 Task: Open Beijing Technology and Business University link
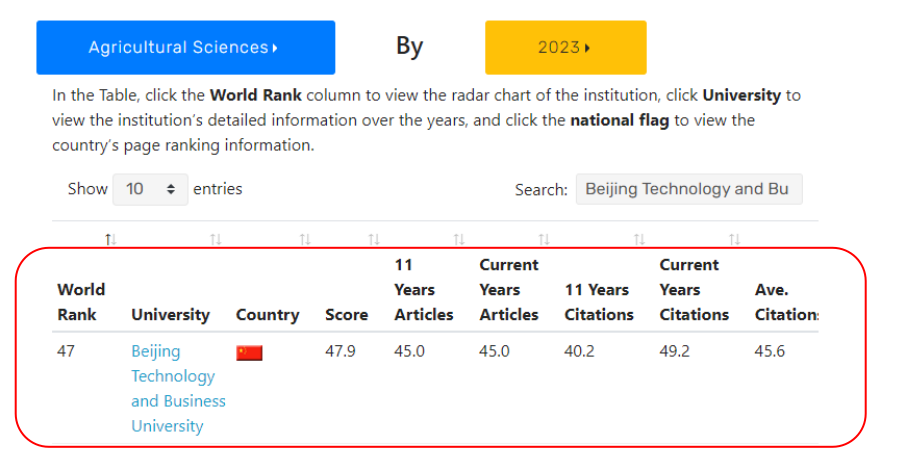178,388
